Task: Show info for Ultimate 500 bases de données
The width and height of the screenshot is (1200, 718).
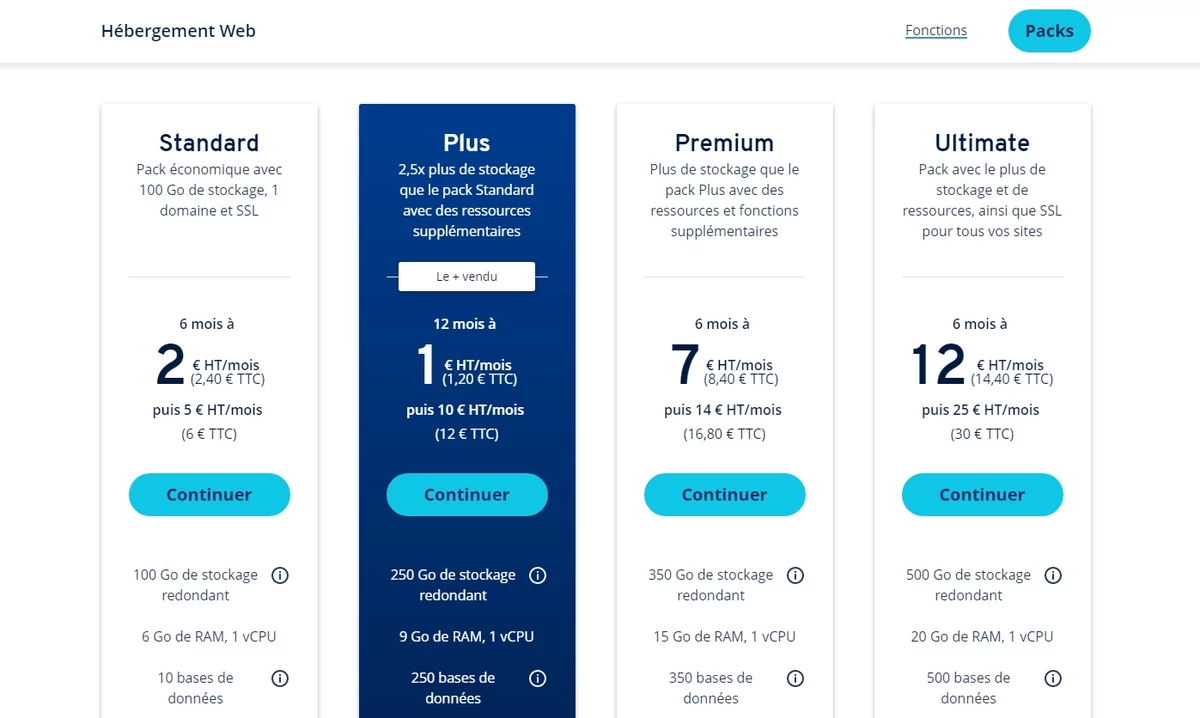Action: [1053, 678]
